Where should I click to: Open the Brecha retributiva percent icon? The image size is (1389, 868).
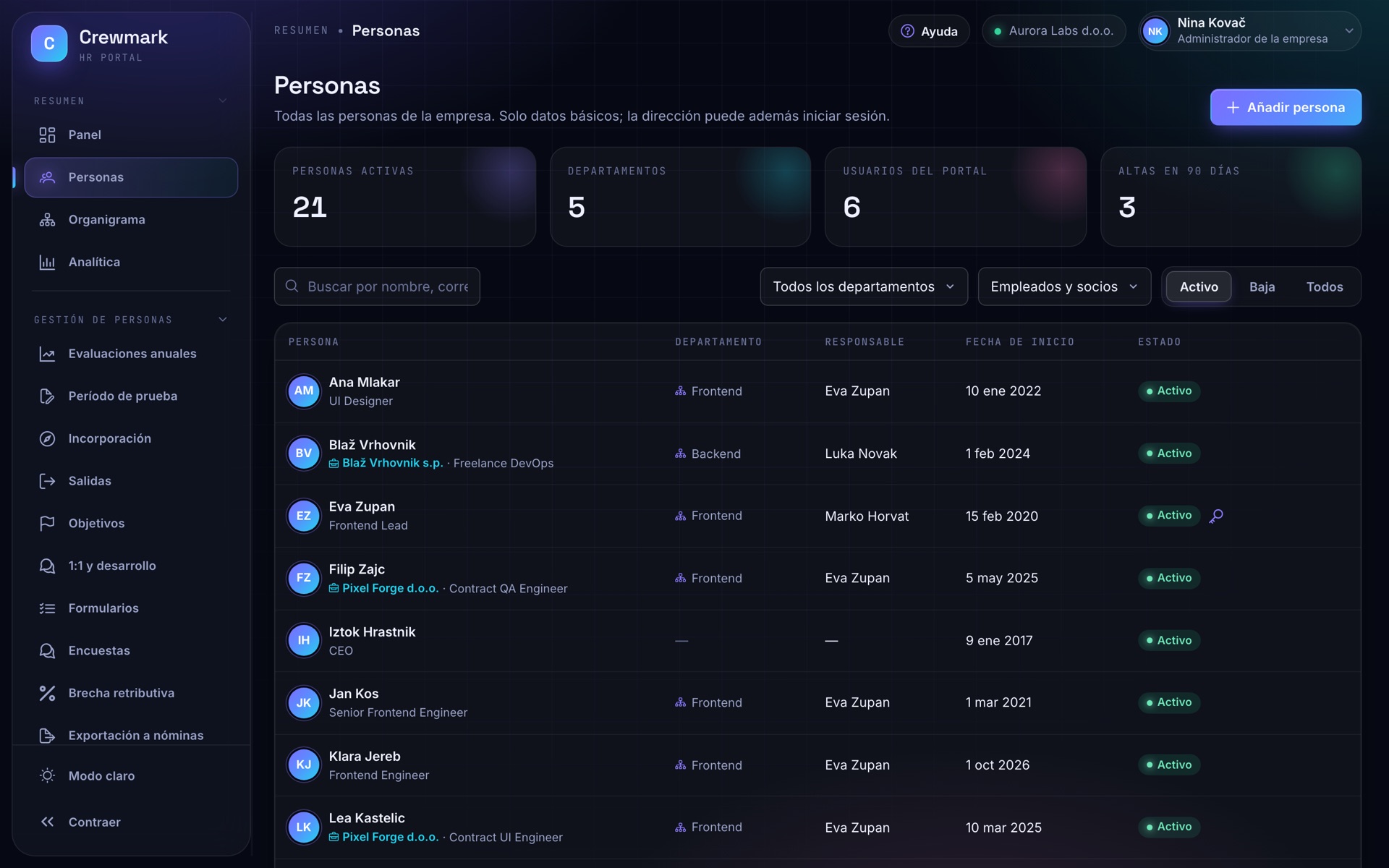[x=47, y=694]
